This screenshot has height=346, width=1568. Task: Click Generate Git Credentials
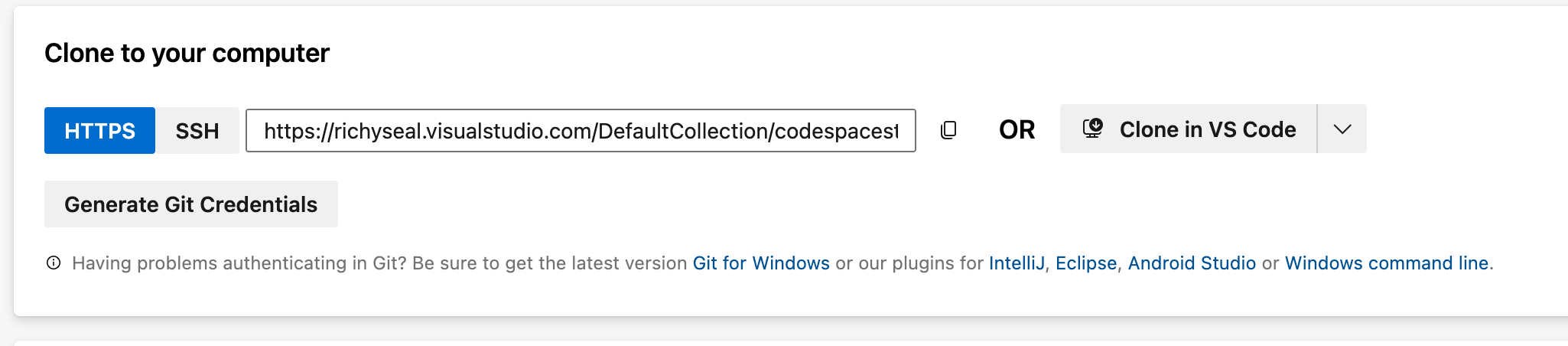pyautogui.click(x=190, y=204)
